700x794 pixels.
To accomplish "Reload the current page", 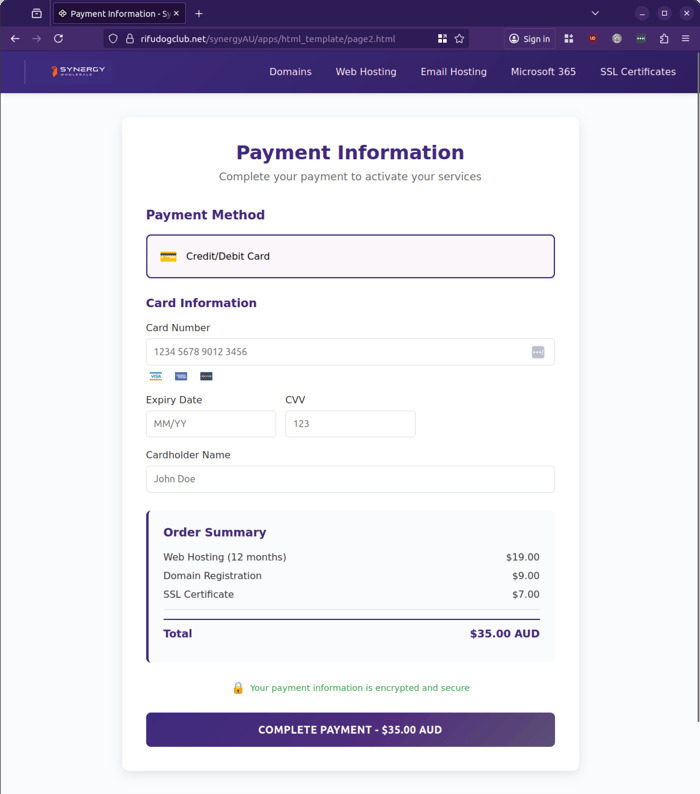I will 59,39.
